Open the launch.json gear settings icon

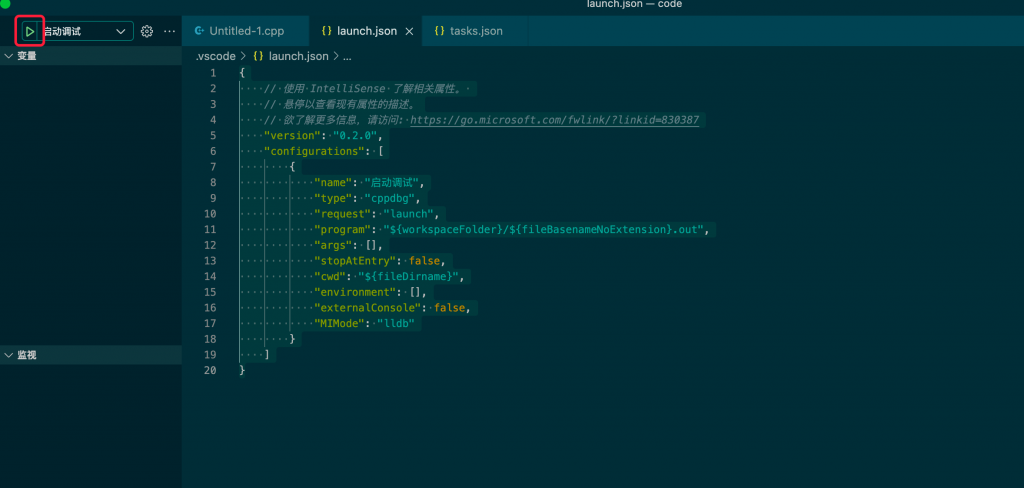(147, 32)
